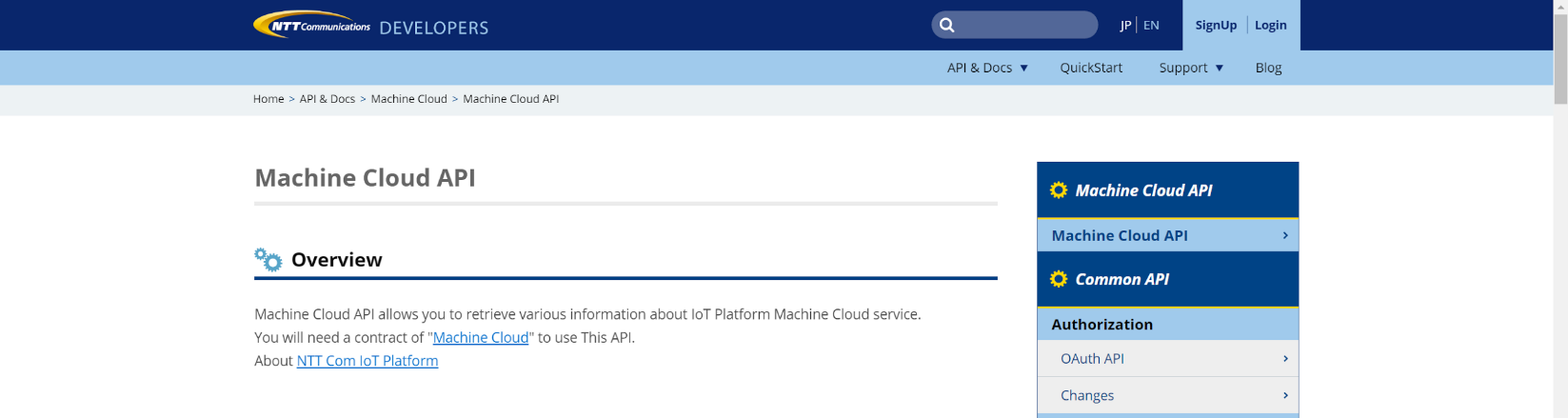Switch language to JP
The image size is (1568, 418).
click(1125, 26)
